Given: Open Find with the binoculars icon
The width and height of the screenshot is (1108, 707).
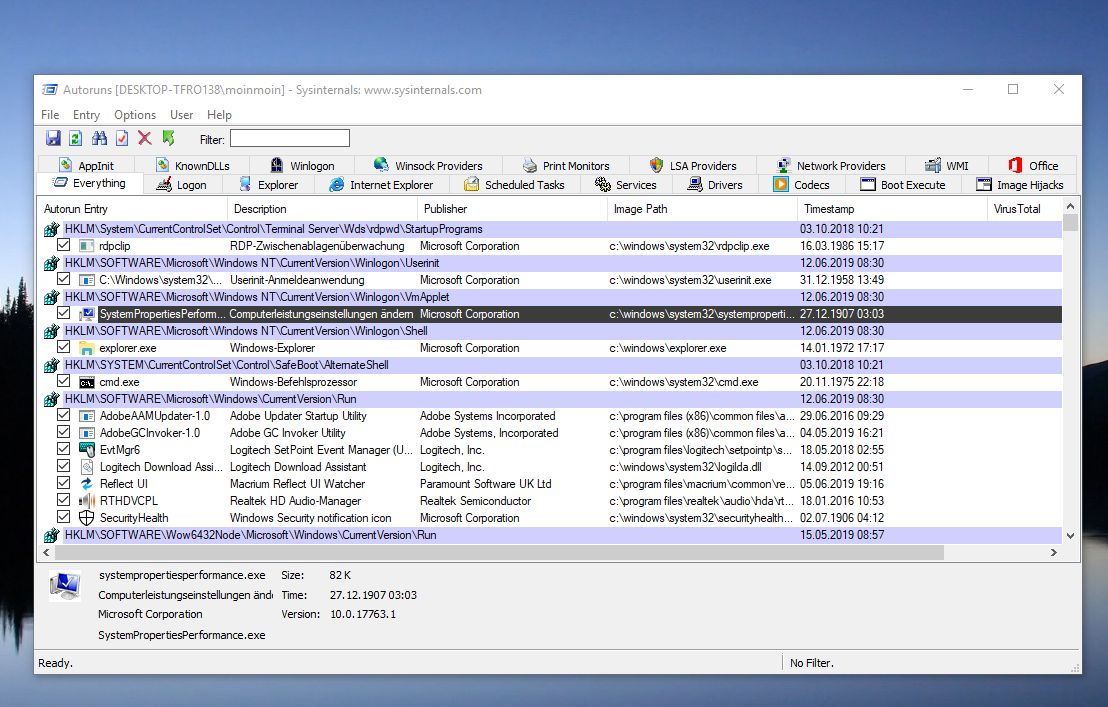Looking at the screenshot, I should pos(99,138).
